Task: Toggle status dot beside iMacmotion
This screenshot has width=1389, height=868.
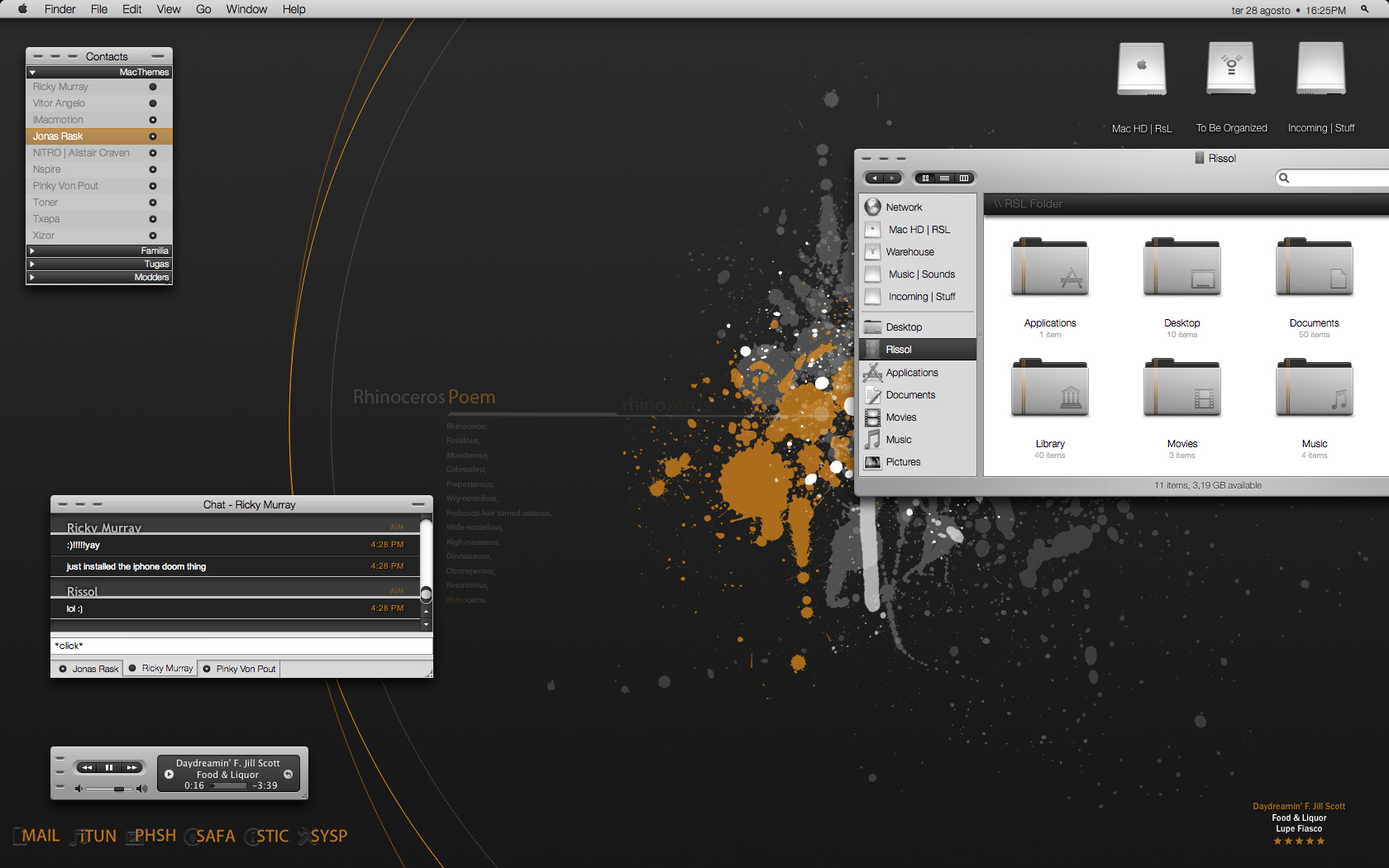Action: pos(153,120)
